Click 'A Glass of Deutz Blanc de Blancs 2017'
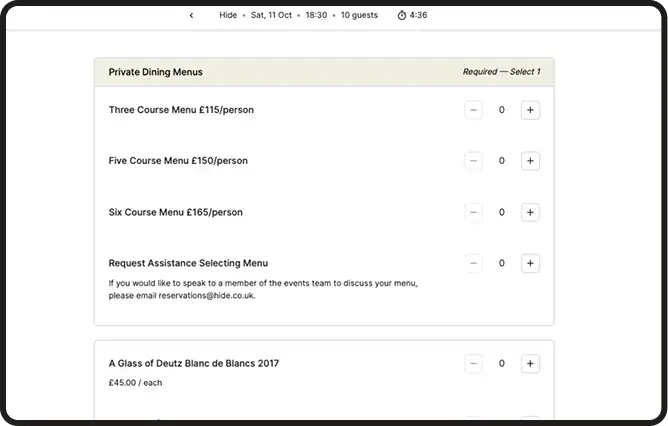The image size is (668, 426). pos(194,363)
